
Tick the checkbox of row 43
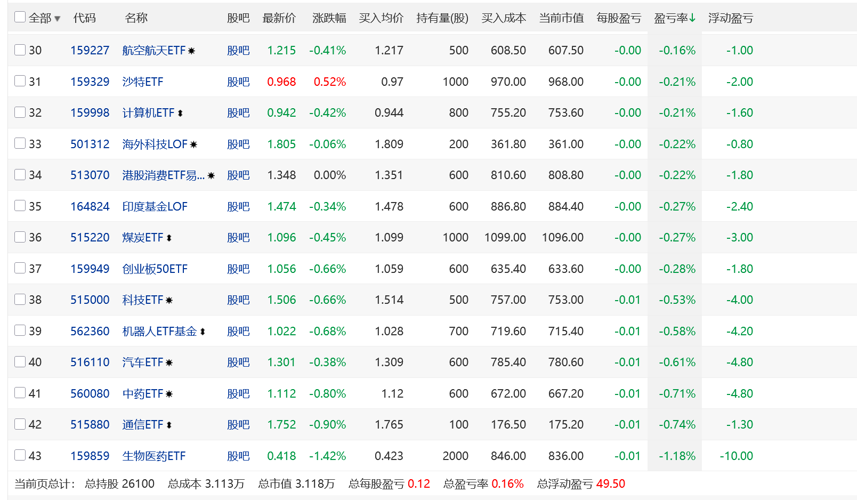pos(20,455)
